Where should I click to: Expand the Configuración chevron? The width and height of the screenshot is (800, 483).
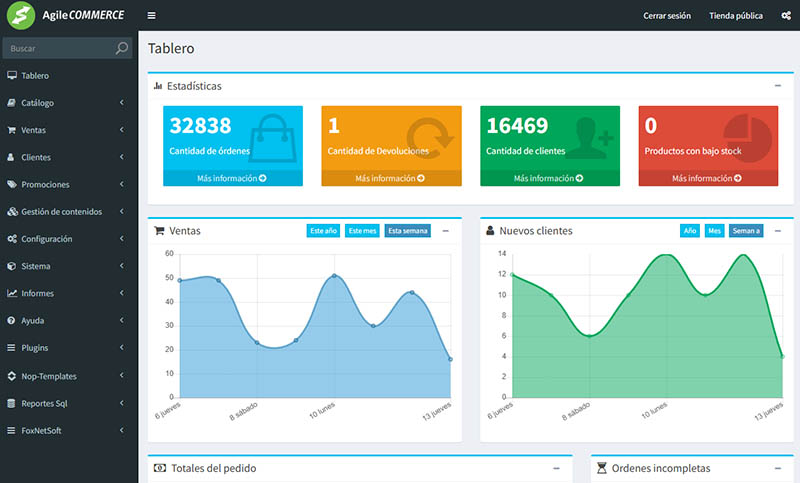[121, 239]
